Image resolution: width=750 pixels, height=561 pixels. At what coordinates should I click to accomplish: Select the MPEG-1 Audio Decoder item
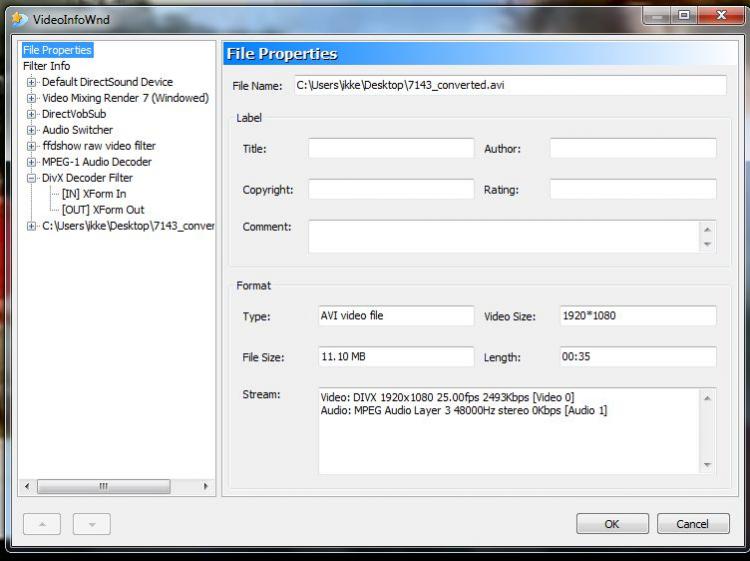[96, 162]
